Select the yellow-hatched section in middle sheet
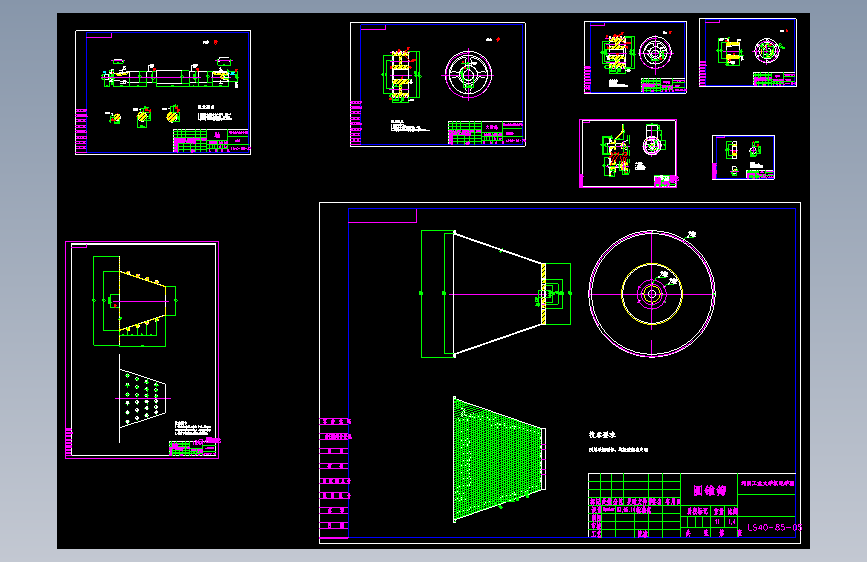867x562 pixels. click(401, 76)
